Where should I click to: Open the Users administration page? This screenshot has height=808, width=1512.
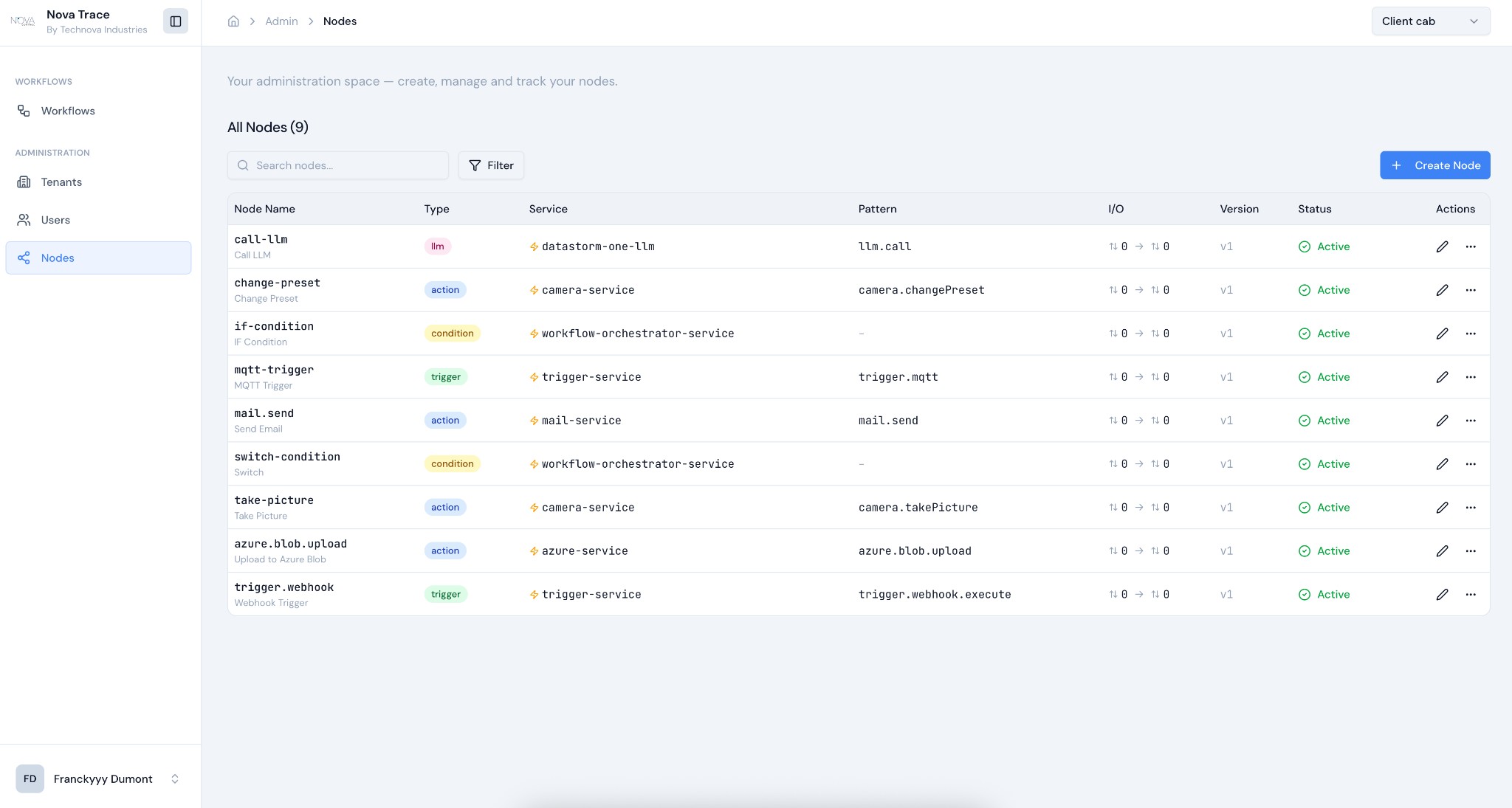pos(55,219)
